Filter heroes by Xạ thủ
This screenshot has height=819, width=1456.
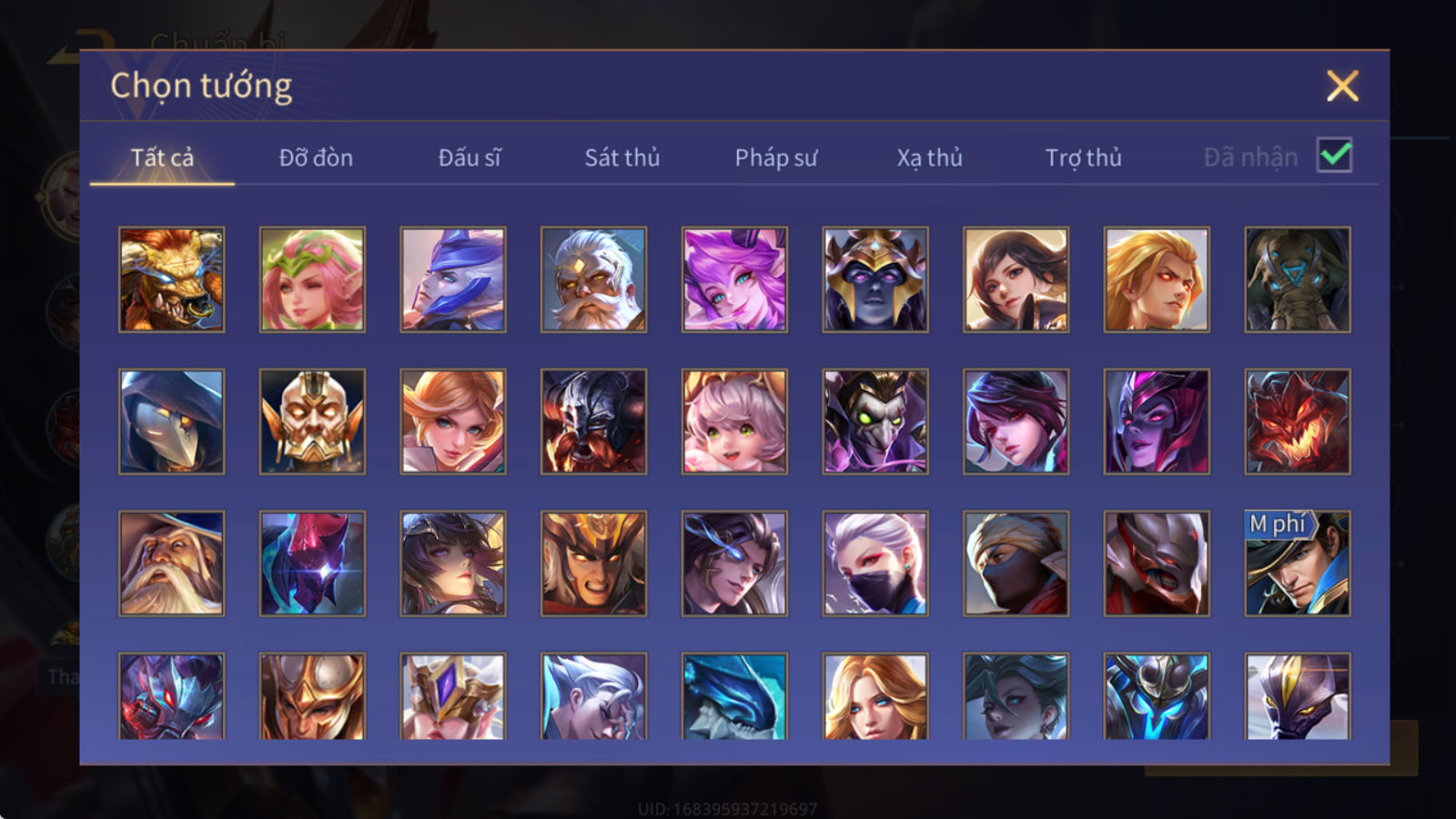point(929,157)
